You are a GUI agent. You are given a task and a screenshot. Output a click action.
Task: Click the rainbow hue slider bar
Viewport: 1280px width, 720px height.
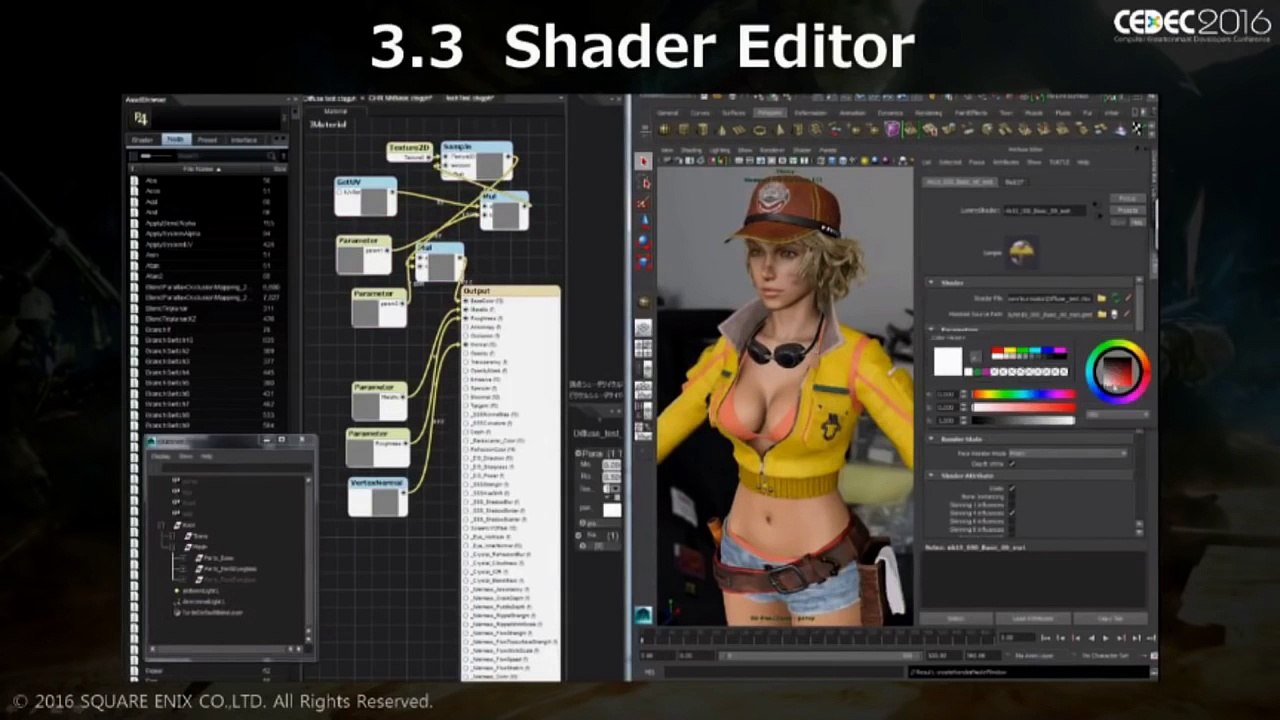pyautogui.click(x=1024, y=394)
